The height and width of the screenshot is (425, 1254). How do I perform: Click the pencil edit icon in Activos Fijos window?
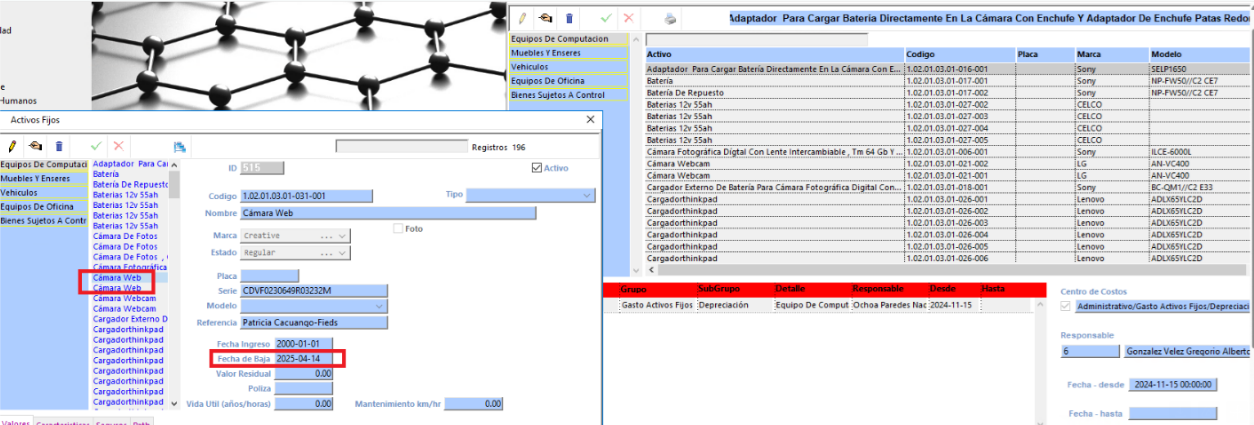click(x=13, y=146)
